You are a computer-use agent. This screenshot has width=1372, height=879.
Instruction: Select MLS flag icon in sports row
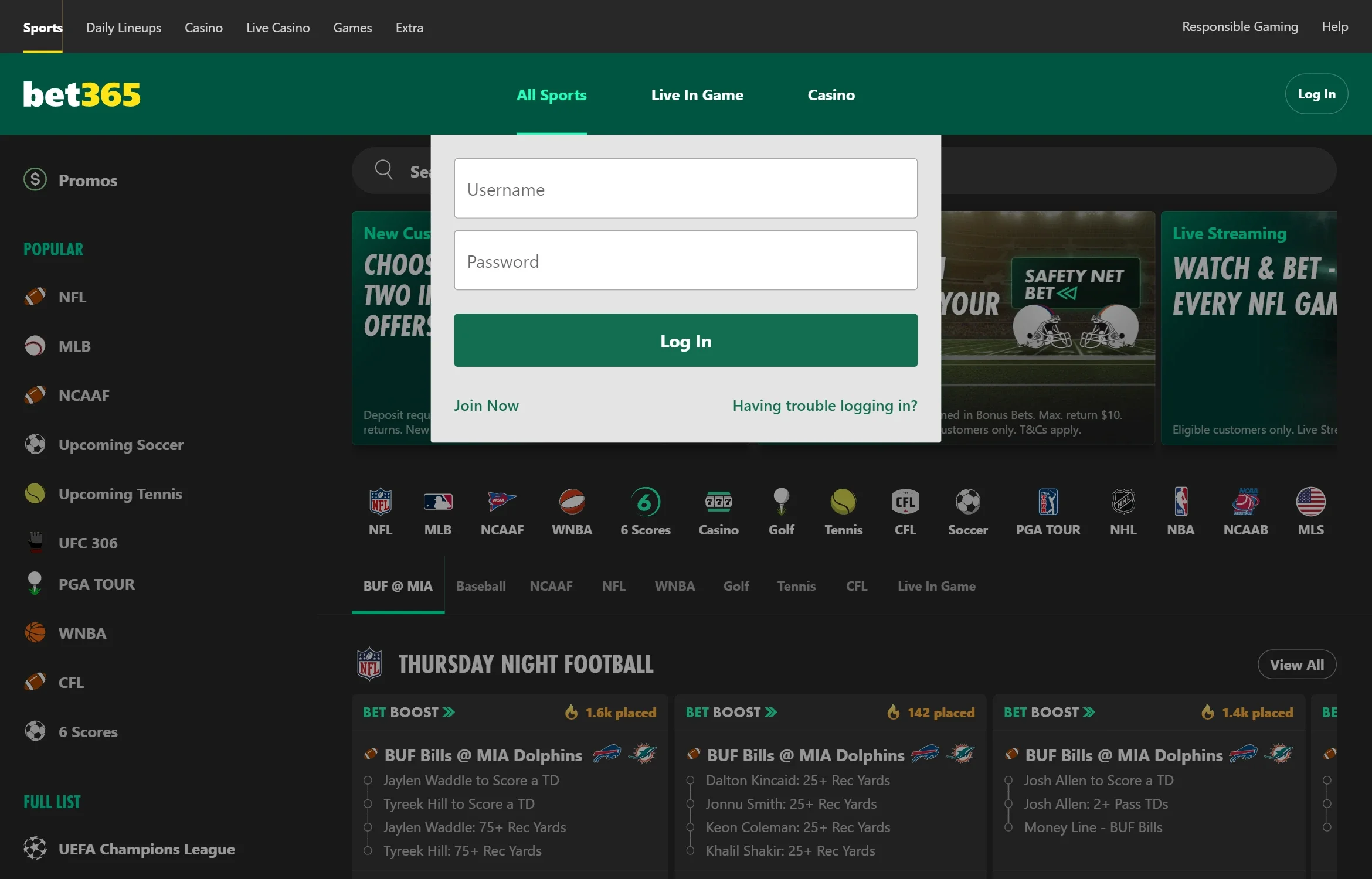(x=1310, y=502)
